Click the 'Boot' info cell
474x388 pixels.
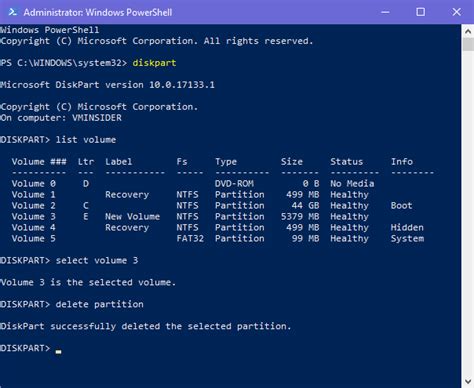coord(401,206)
